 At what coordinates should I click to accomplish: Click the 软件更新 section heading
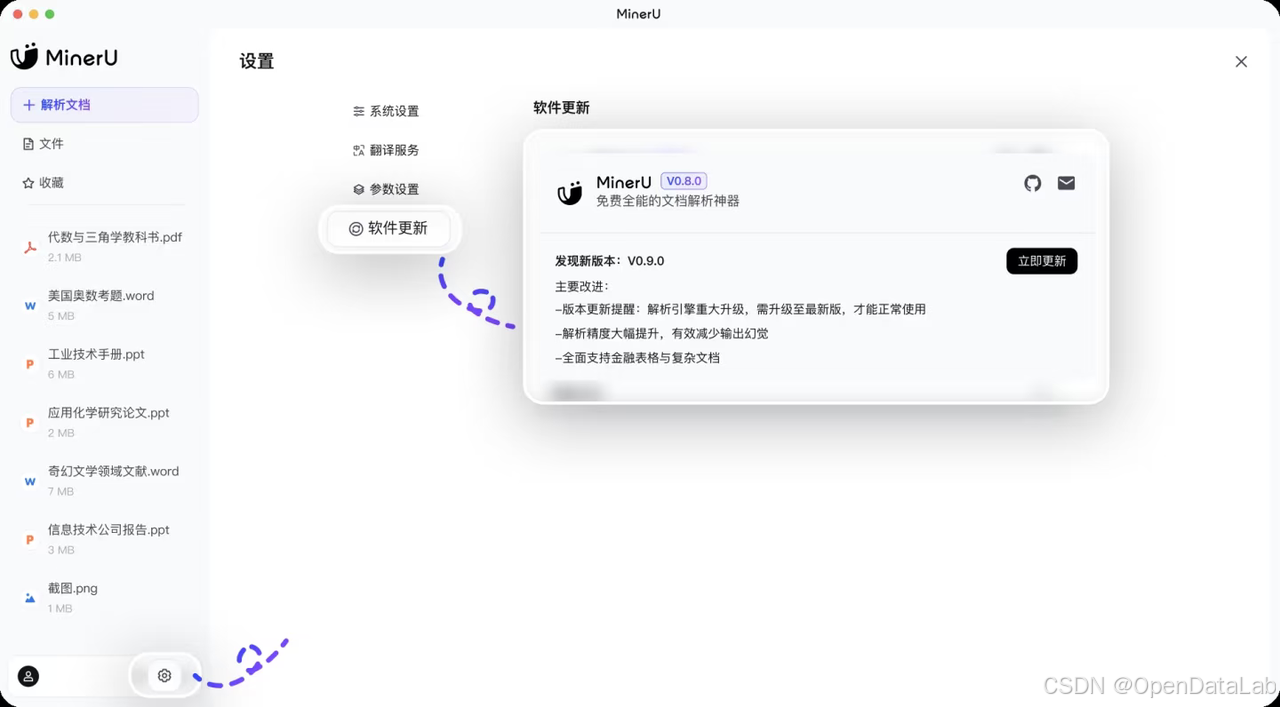coord(561,107)
